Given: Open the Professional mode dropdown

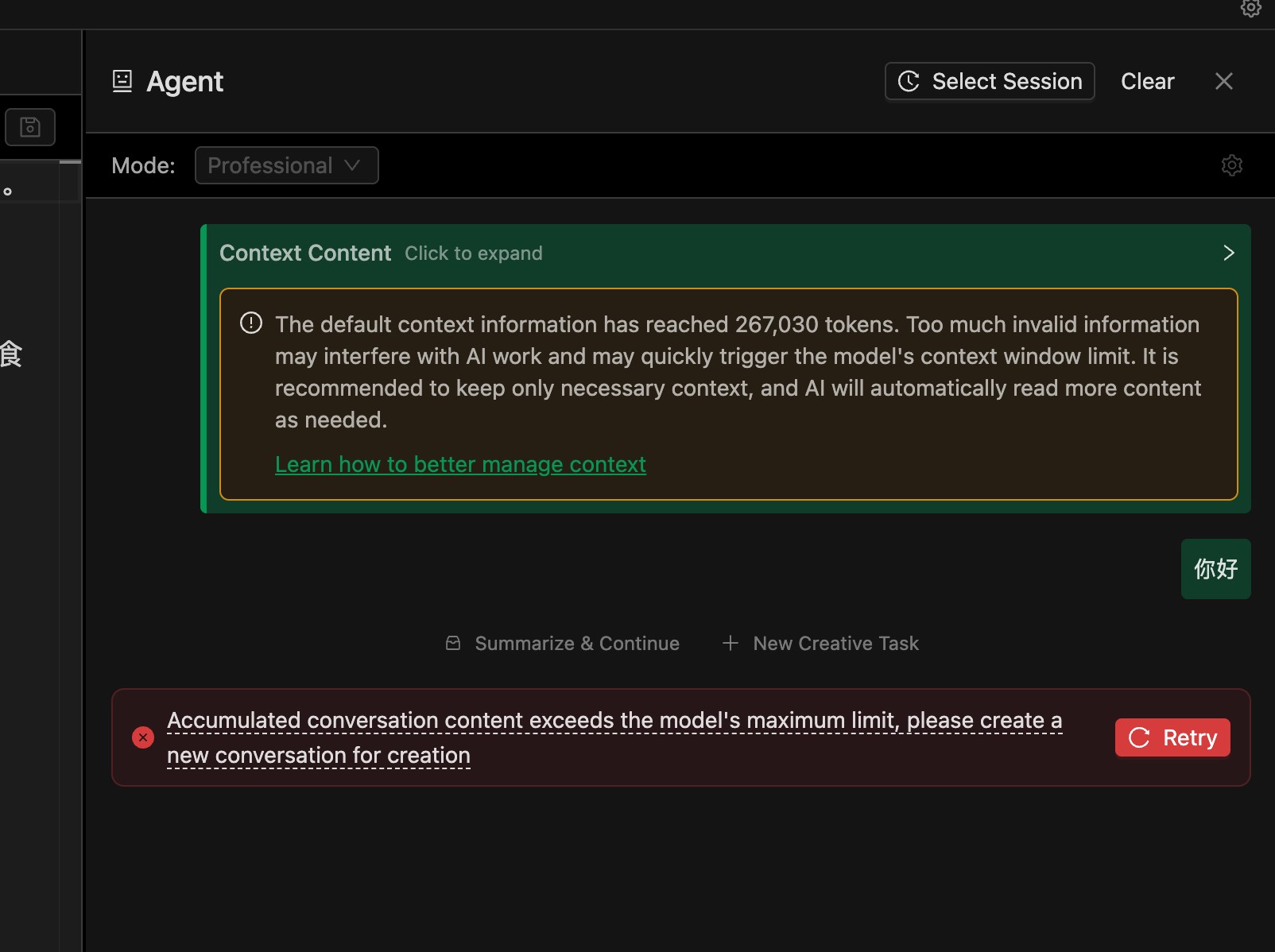Looking at the screenshot, I should pyautogui.click(x=286, y=165).
